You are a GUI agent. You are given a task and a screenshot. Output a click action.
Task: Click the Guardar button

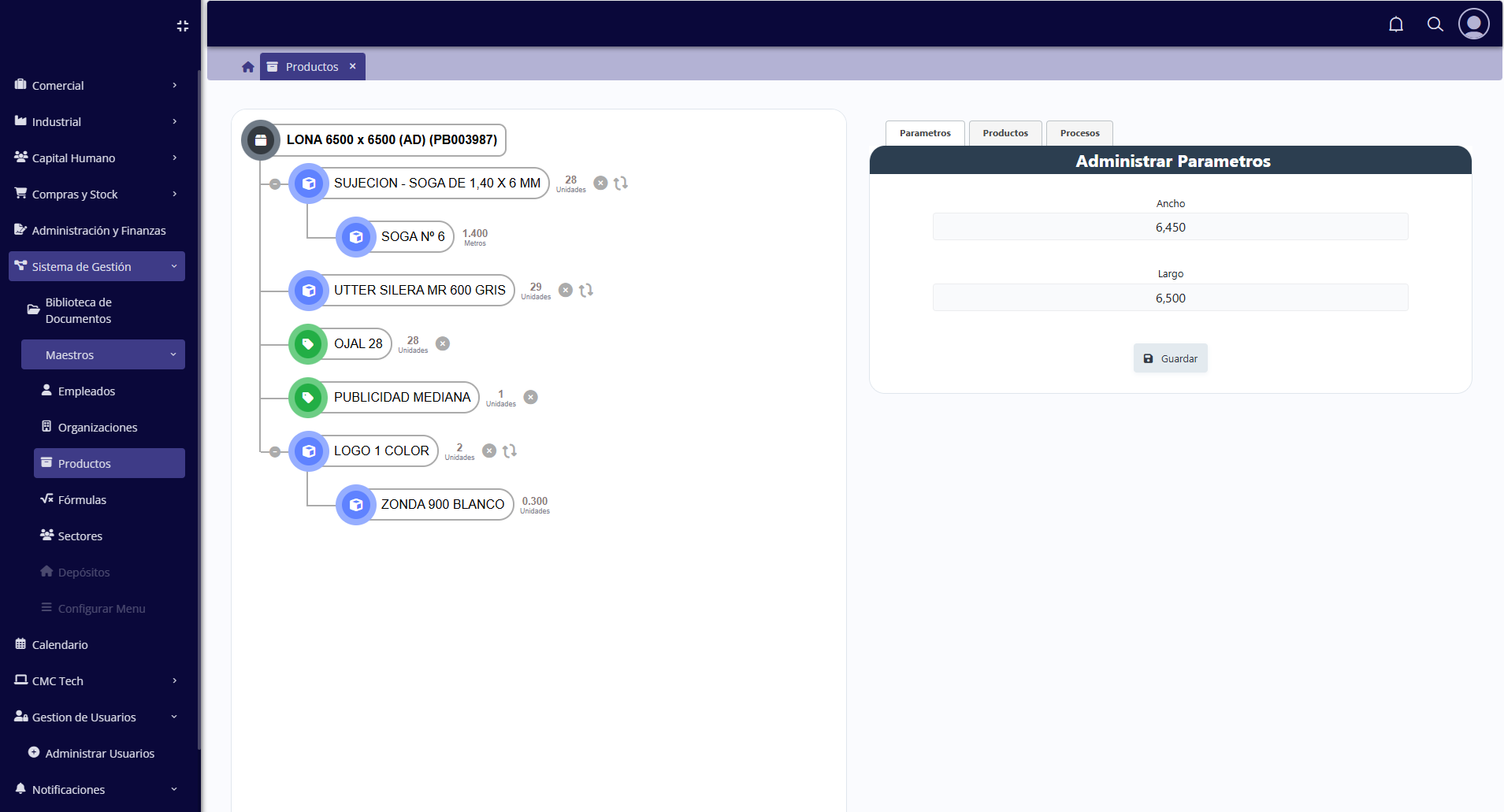point(1170,358)
